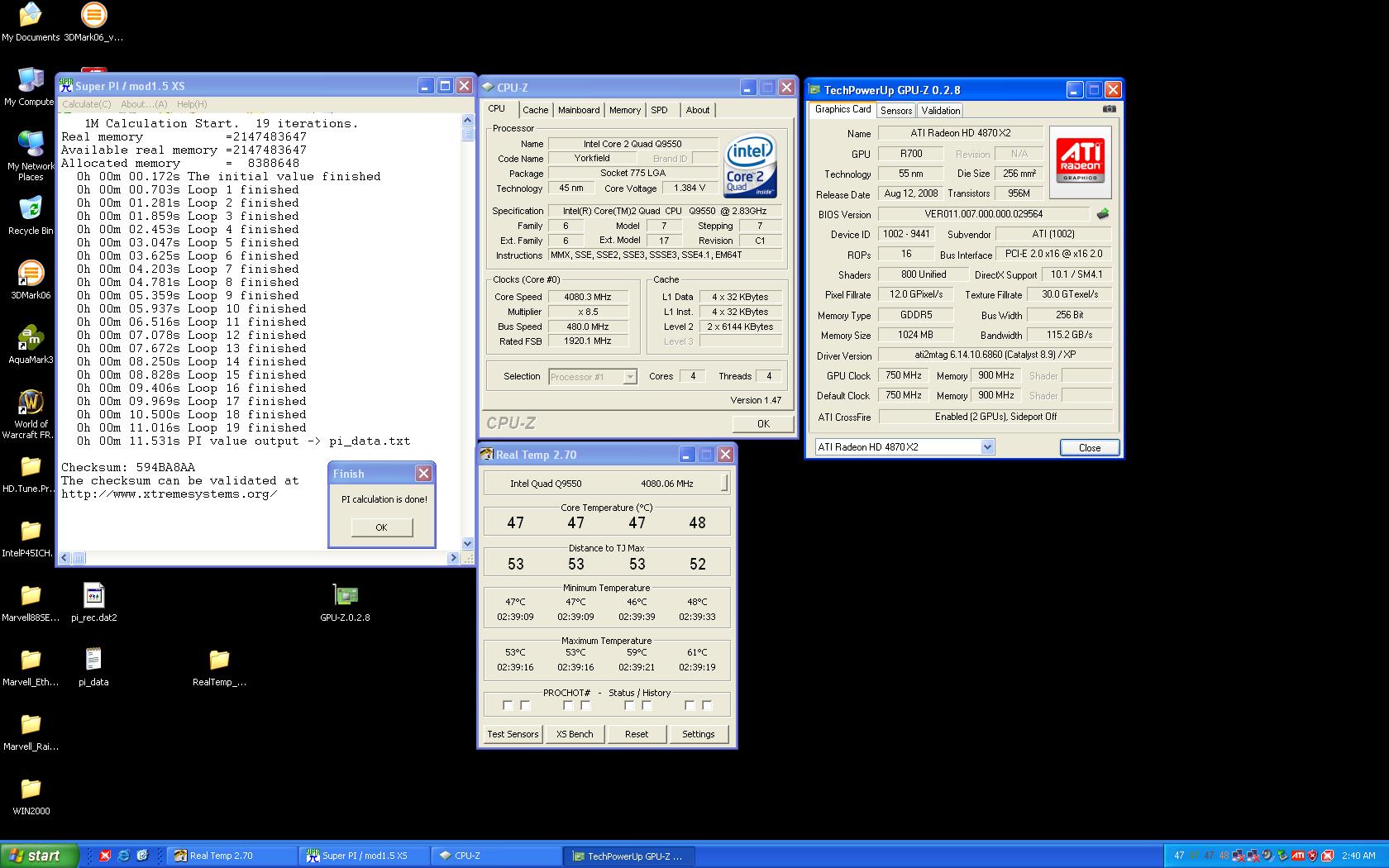Click the OK button in CPU-Z

tap(763, 423)
